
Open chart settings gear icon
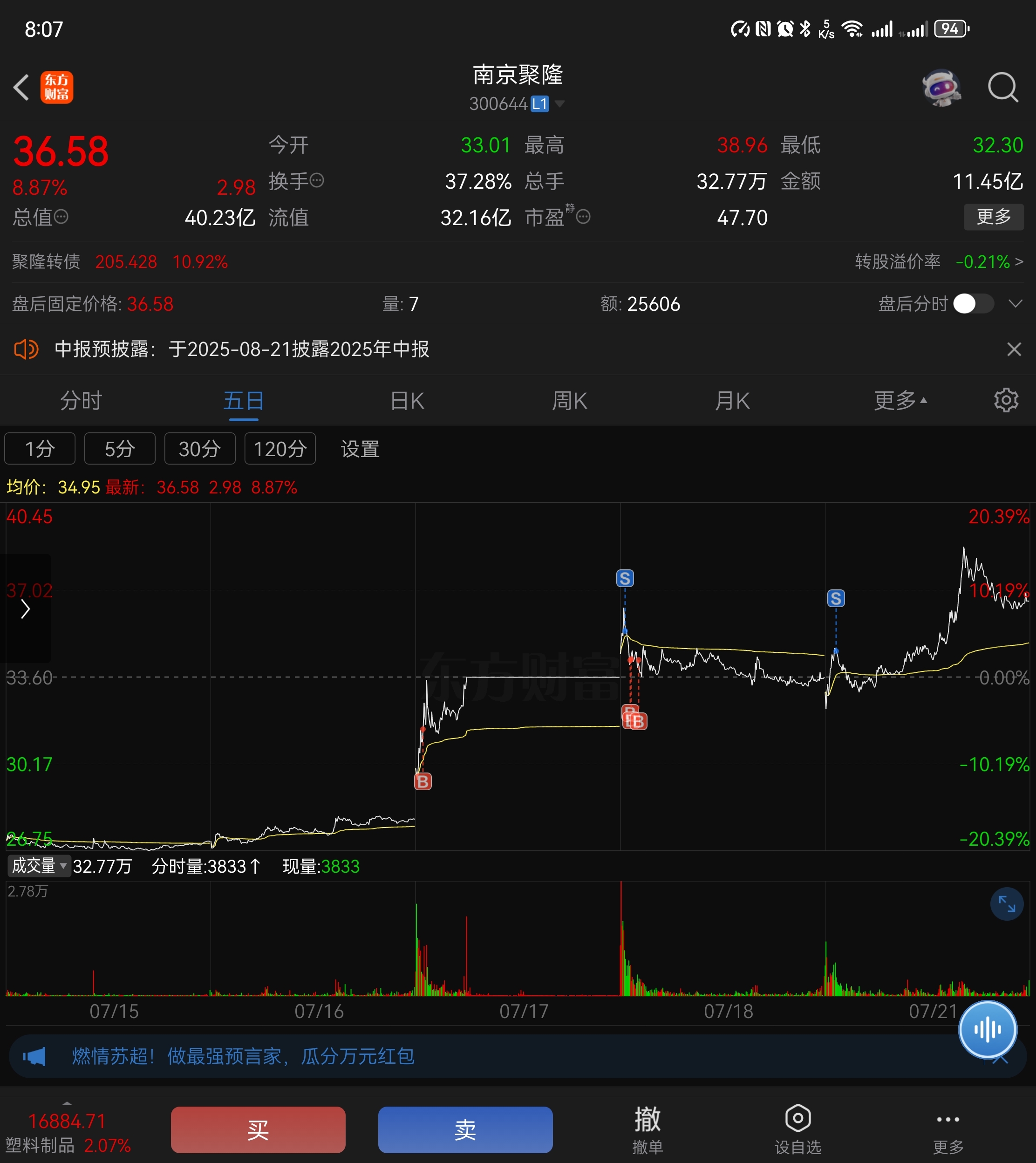click(x=1006, y=400)
